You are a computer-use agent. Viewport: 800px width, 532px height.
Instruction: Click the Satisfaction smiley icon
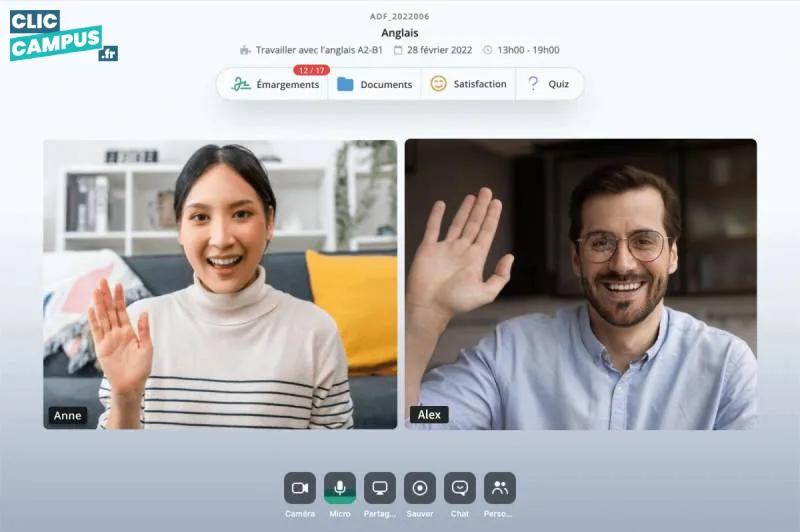pos(438,84)
